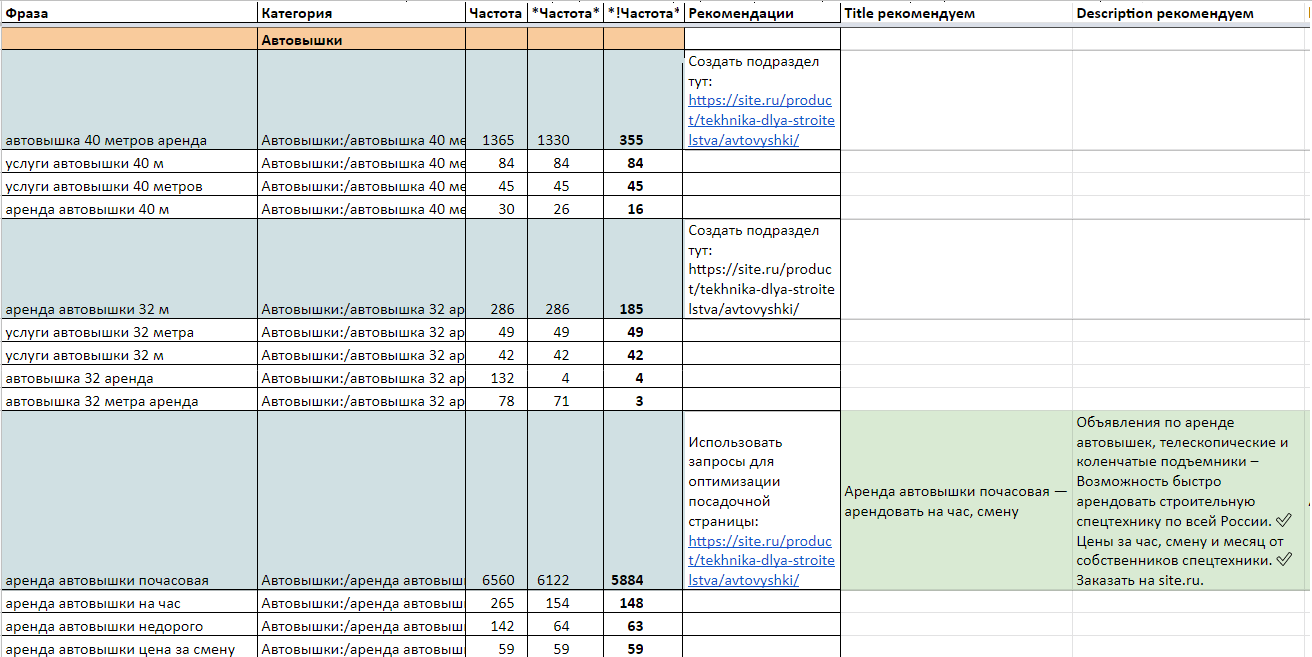Click category cell in аренда автовышки цена за смену row
The height and width of the screenshot is (657, 1312).
coord(361,649)
